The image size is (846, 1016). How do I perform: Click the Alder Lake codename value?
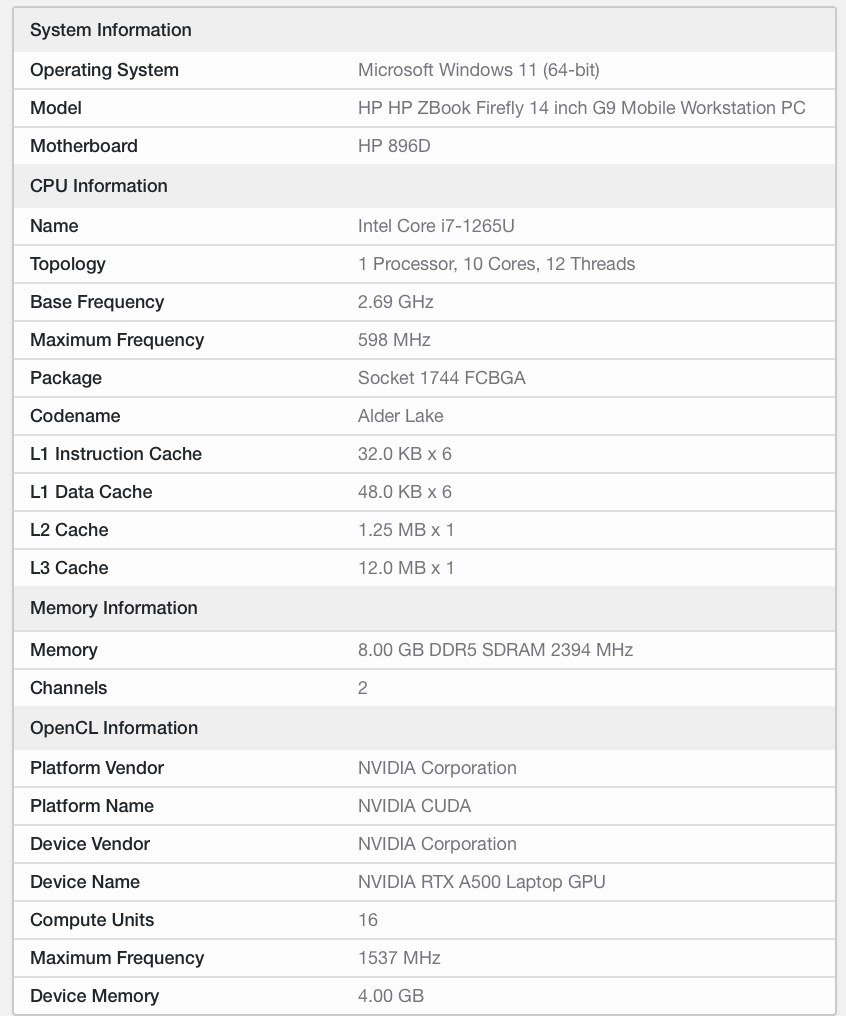click(400, 416)
